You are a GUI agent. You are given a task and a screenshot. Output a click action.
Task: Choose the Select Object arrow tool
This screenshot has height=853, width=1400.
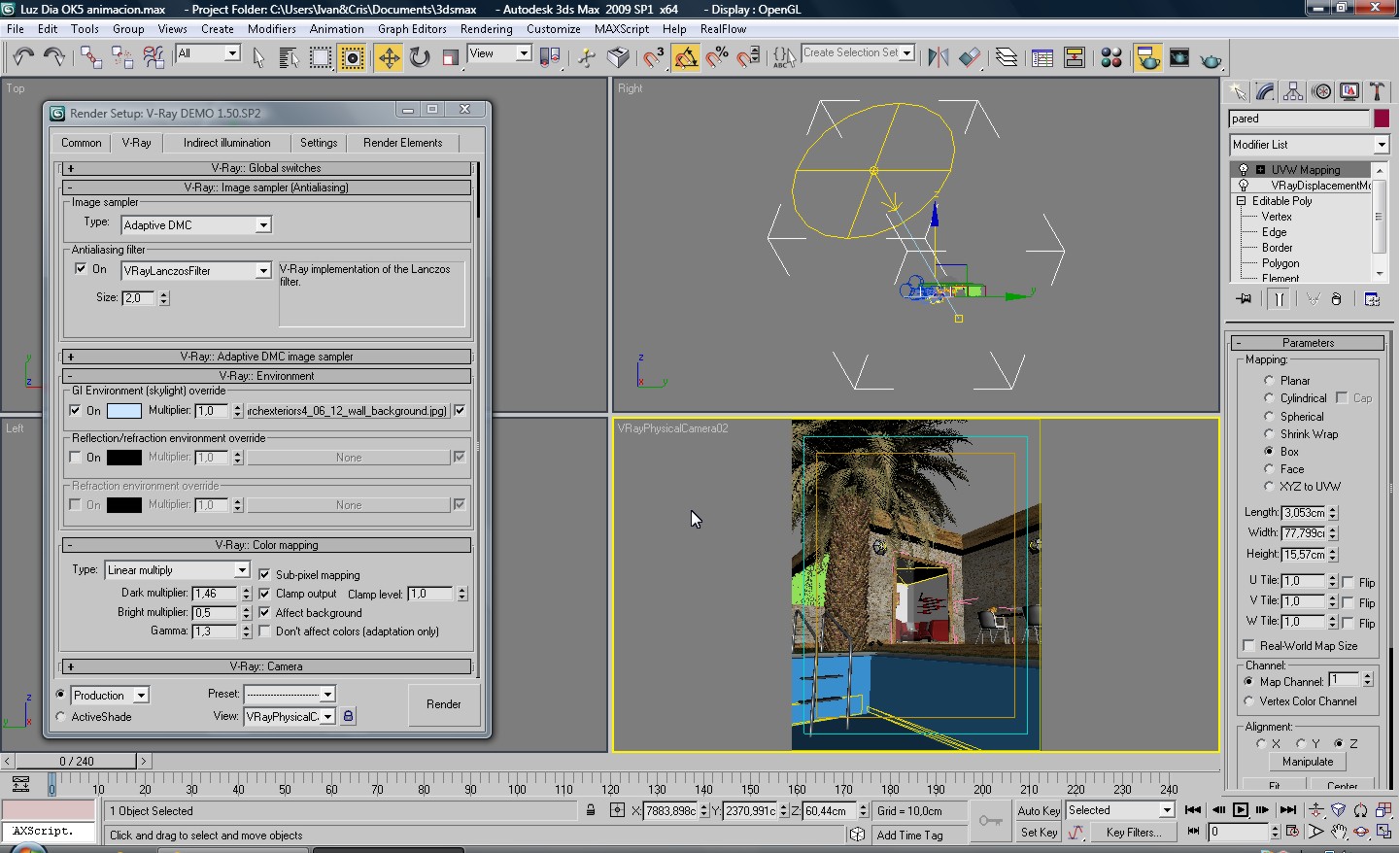pos(258,58)
